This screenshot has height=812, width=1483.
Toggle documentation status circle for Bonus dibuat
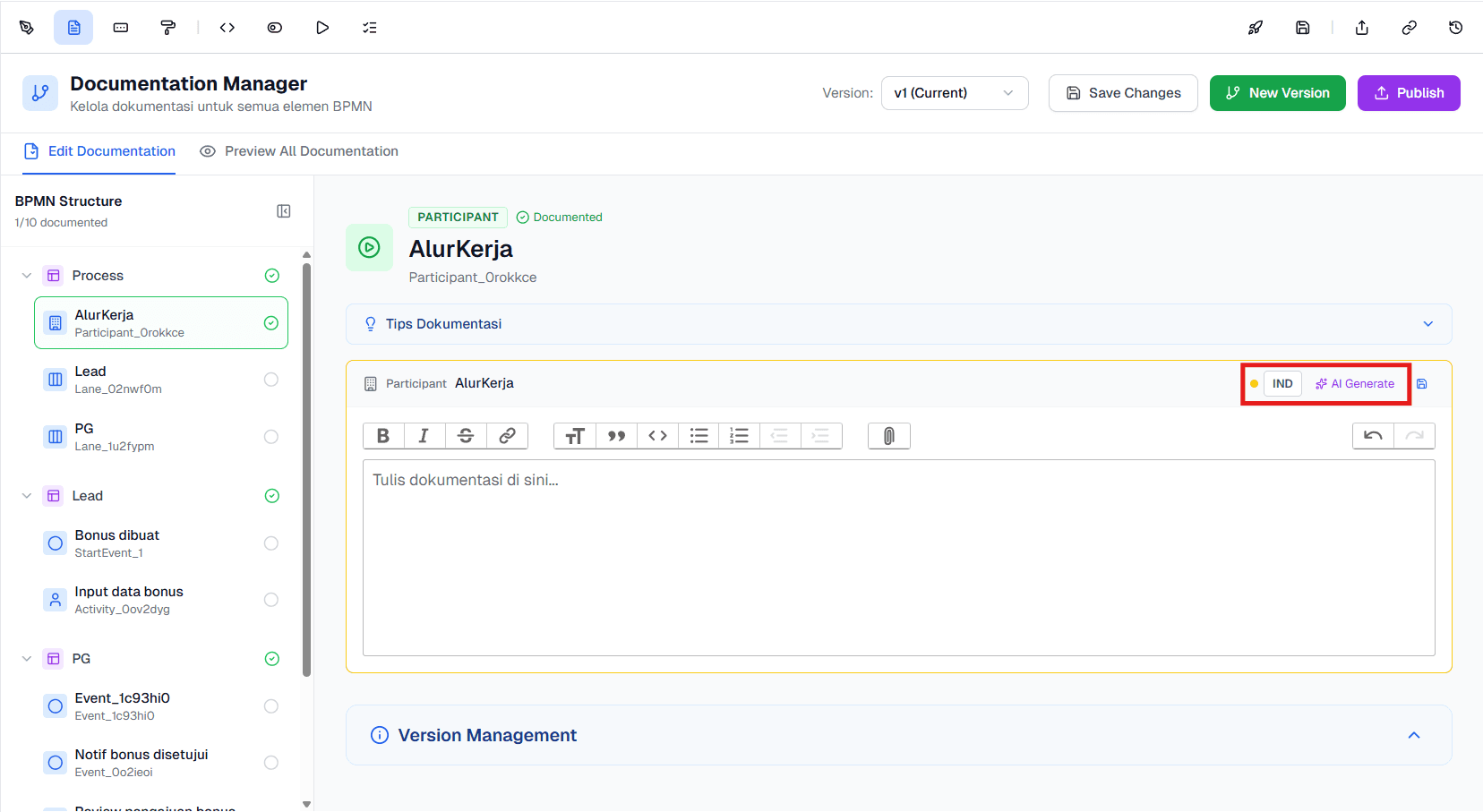click(271, 543)
